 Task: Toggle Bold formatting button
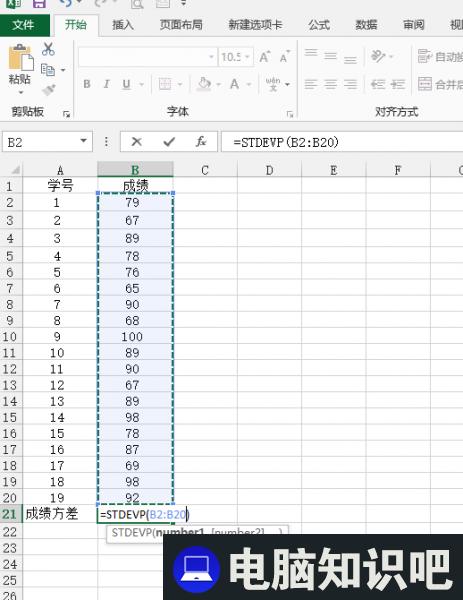pyautogui.click(x=87, y=84)
